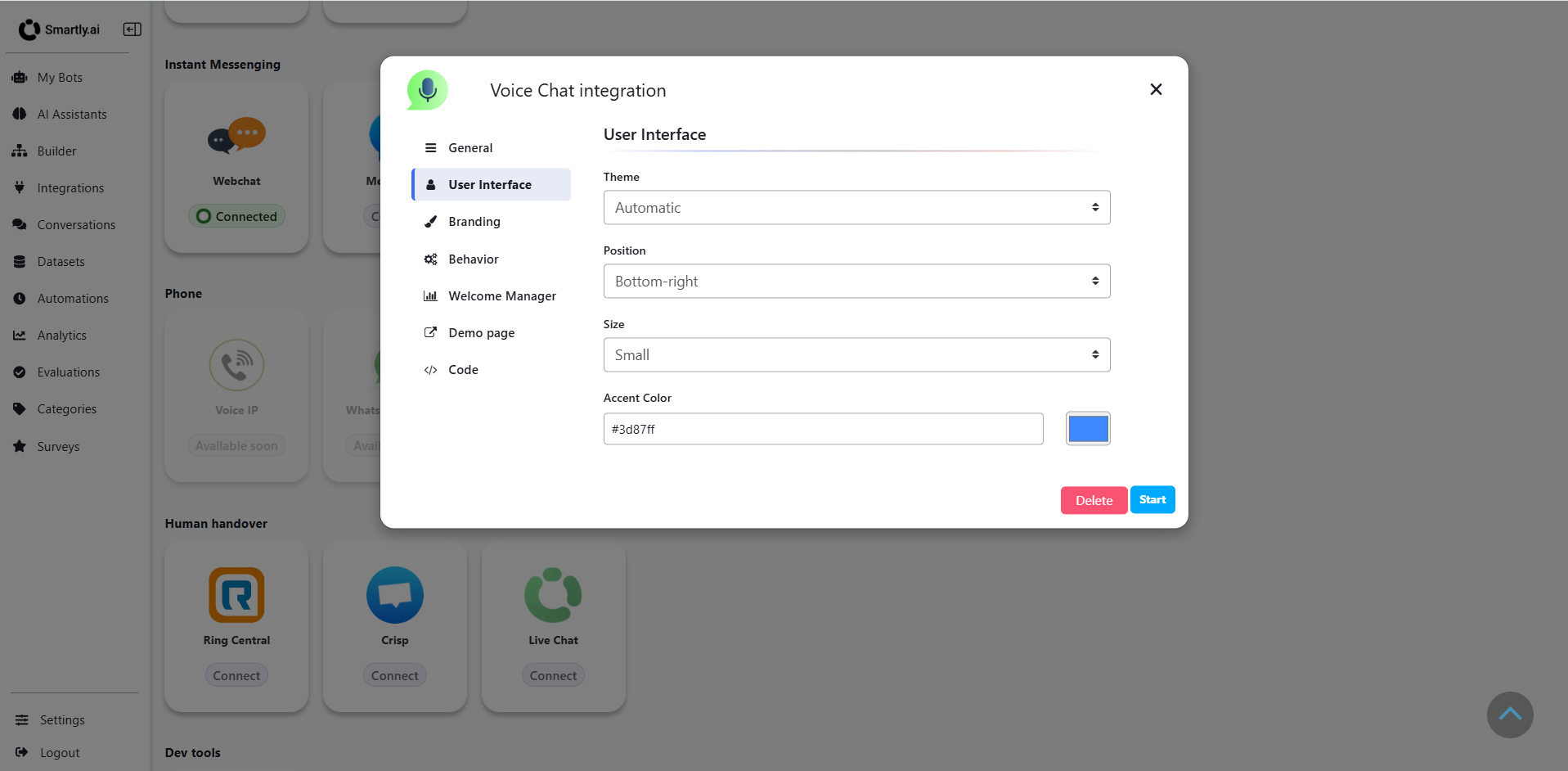Click the Demo page external link icon
This screenshot has width=1568, height=771.
click(431, 332)
